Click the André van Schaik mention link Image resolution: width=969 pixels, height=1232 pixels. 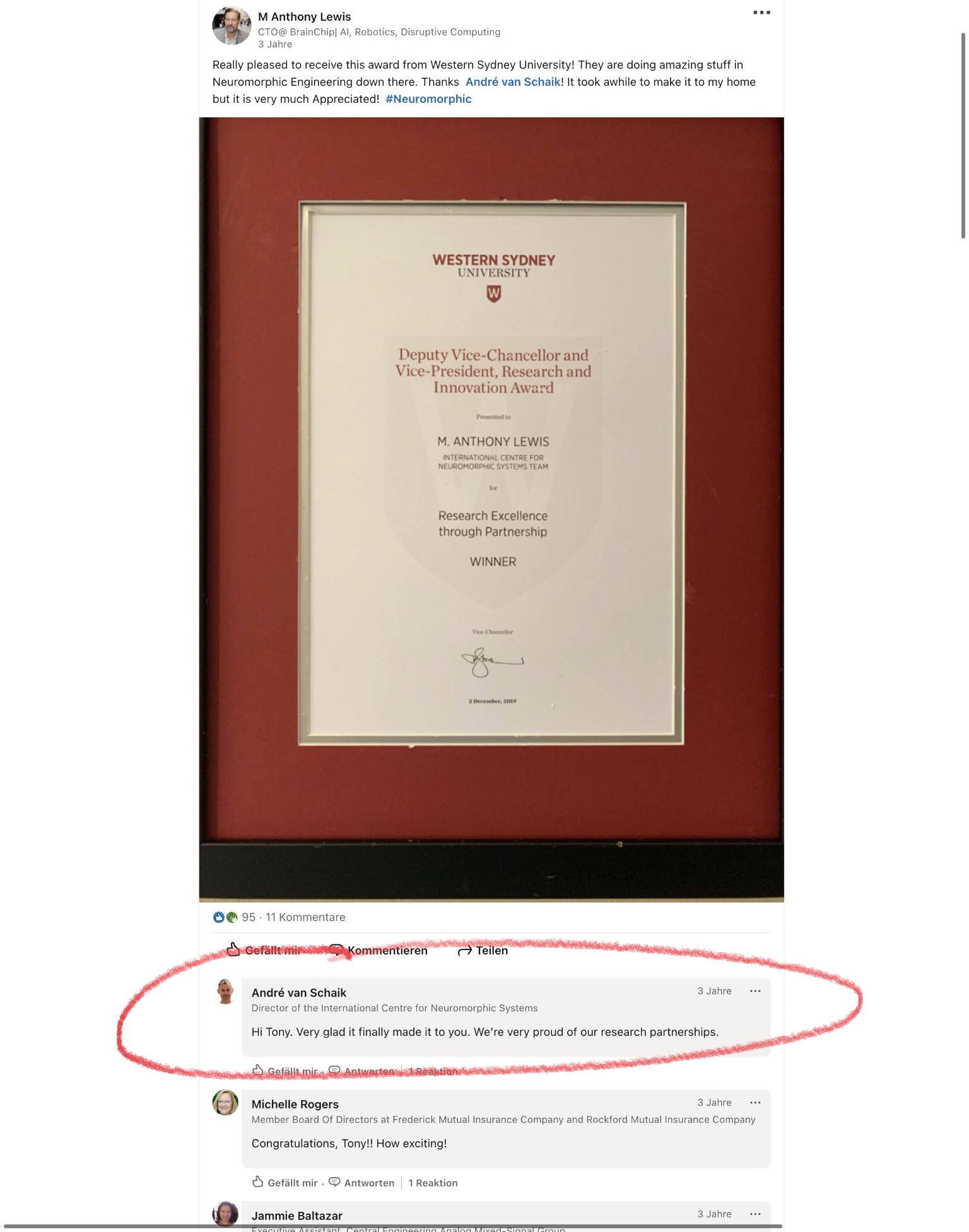pos(513,82)
